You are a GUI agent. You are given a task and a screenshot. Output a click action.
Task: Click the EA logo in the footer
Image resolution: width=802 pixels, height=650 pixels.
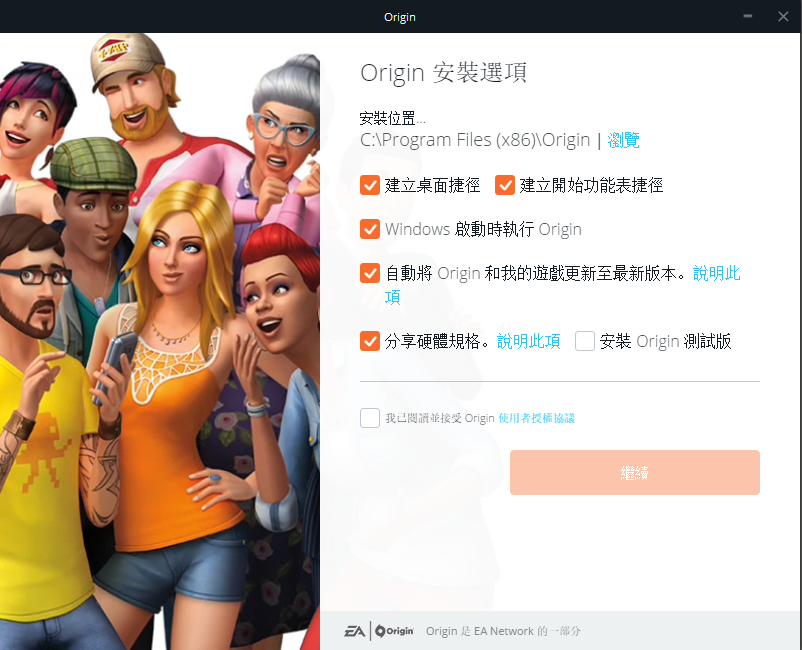click(x=357, y=630)
